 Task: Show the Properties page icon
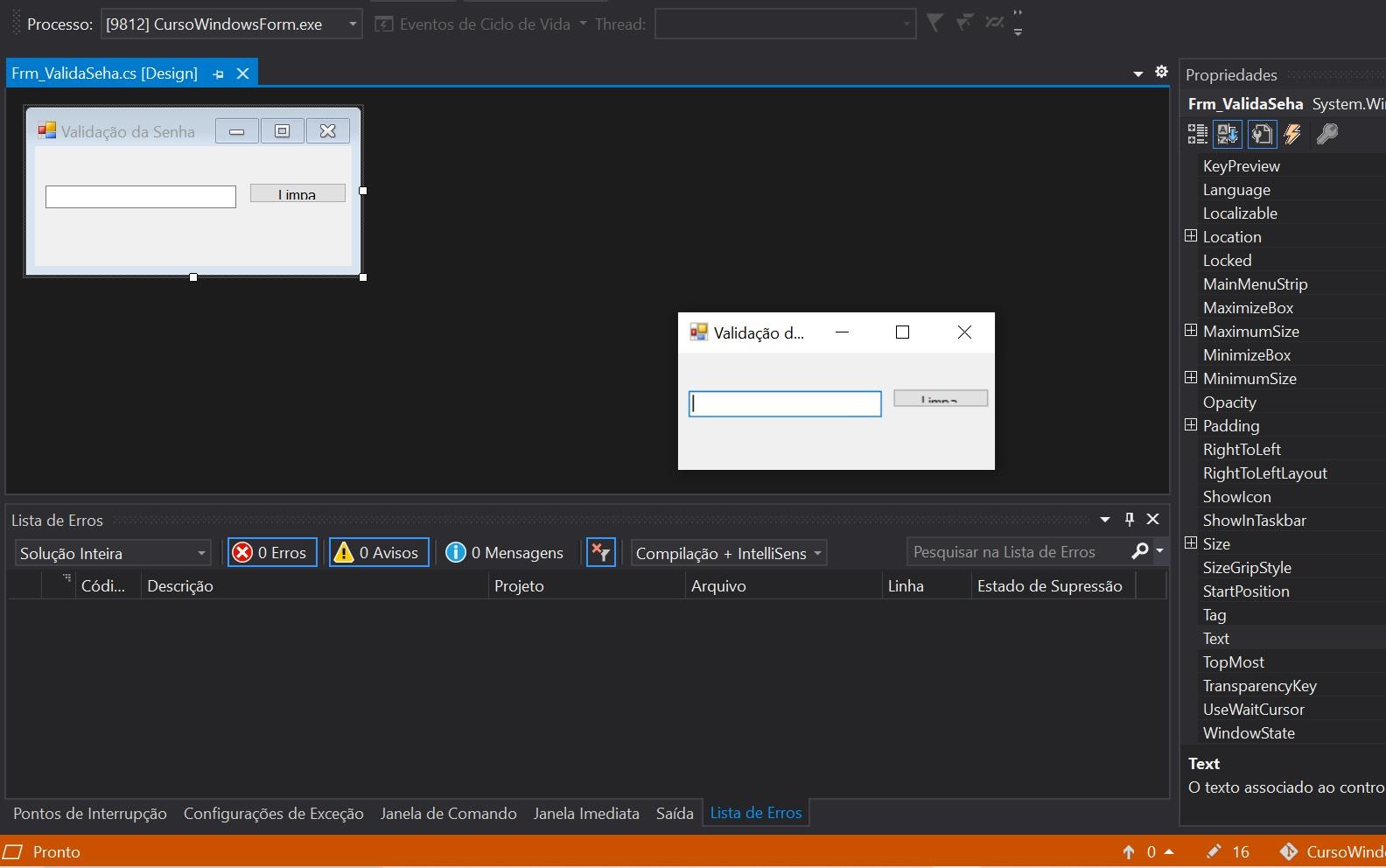pyautogui.click(x=1262, y=134)
